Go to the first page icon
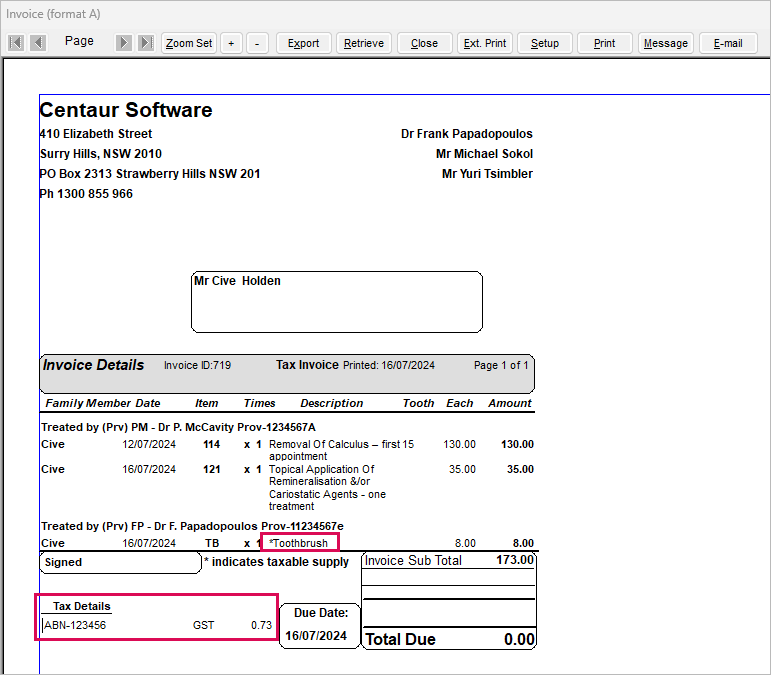 pos(16,43)
